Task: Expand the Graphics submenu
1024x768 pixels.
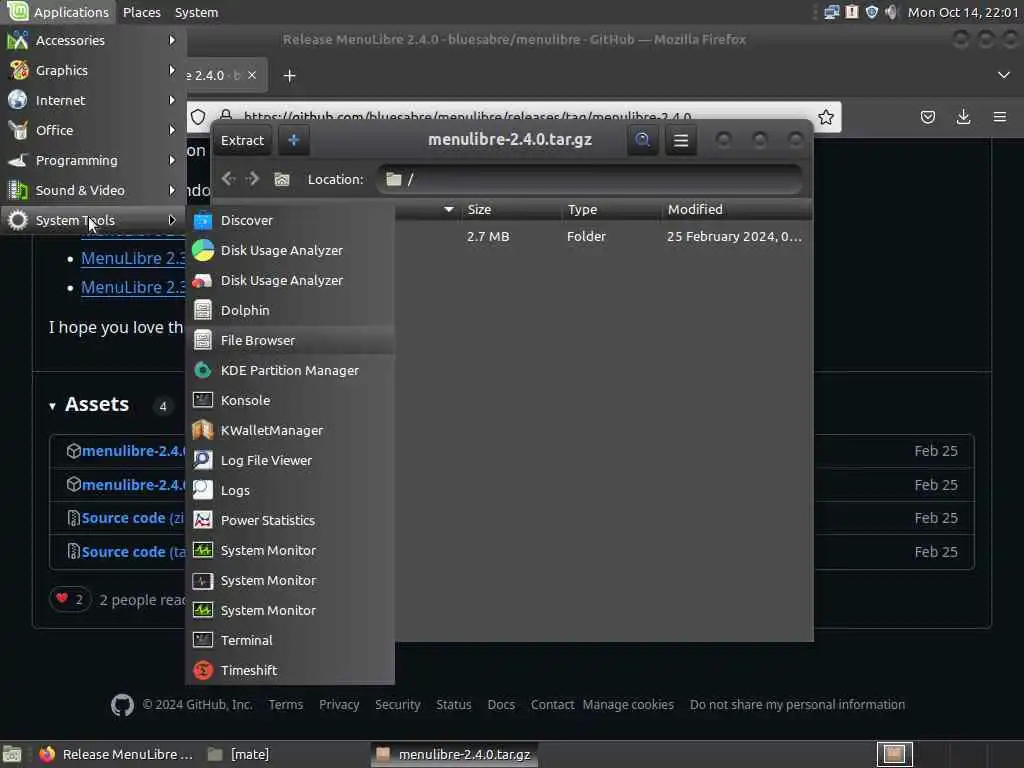Action: 93,71
